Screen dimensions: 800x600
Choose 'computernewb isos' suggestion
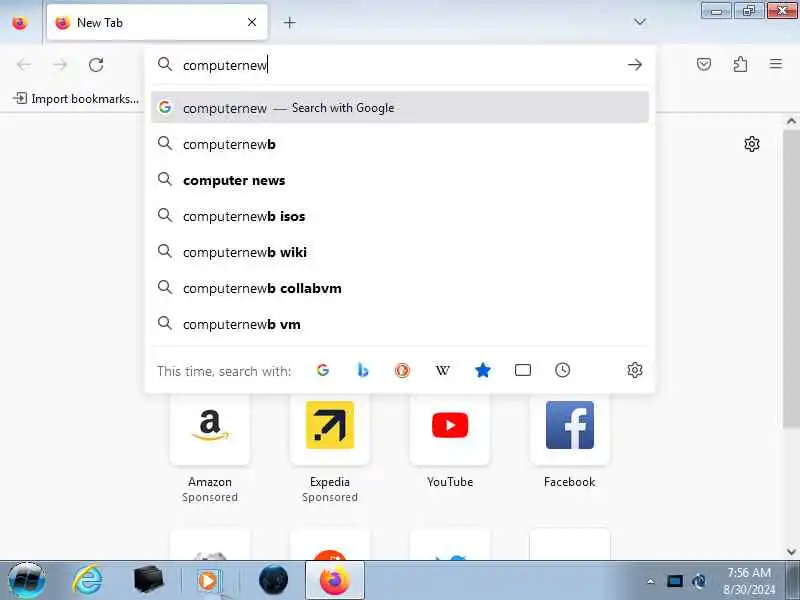pyautogui.click(x=400, y=216)
